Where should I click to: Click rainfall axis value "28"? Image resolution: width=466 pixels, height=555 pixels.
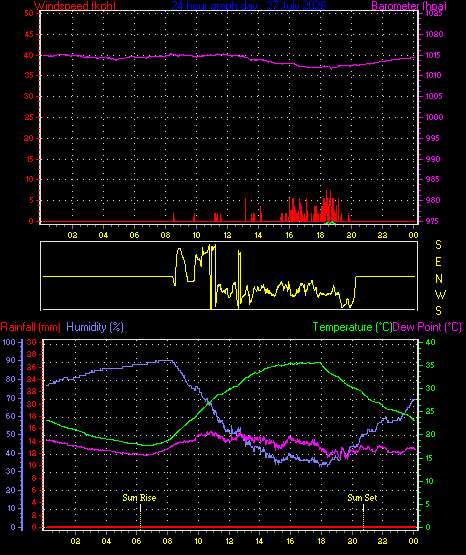coord(32,354)
